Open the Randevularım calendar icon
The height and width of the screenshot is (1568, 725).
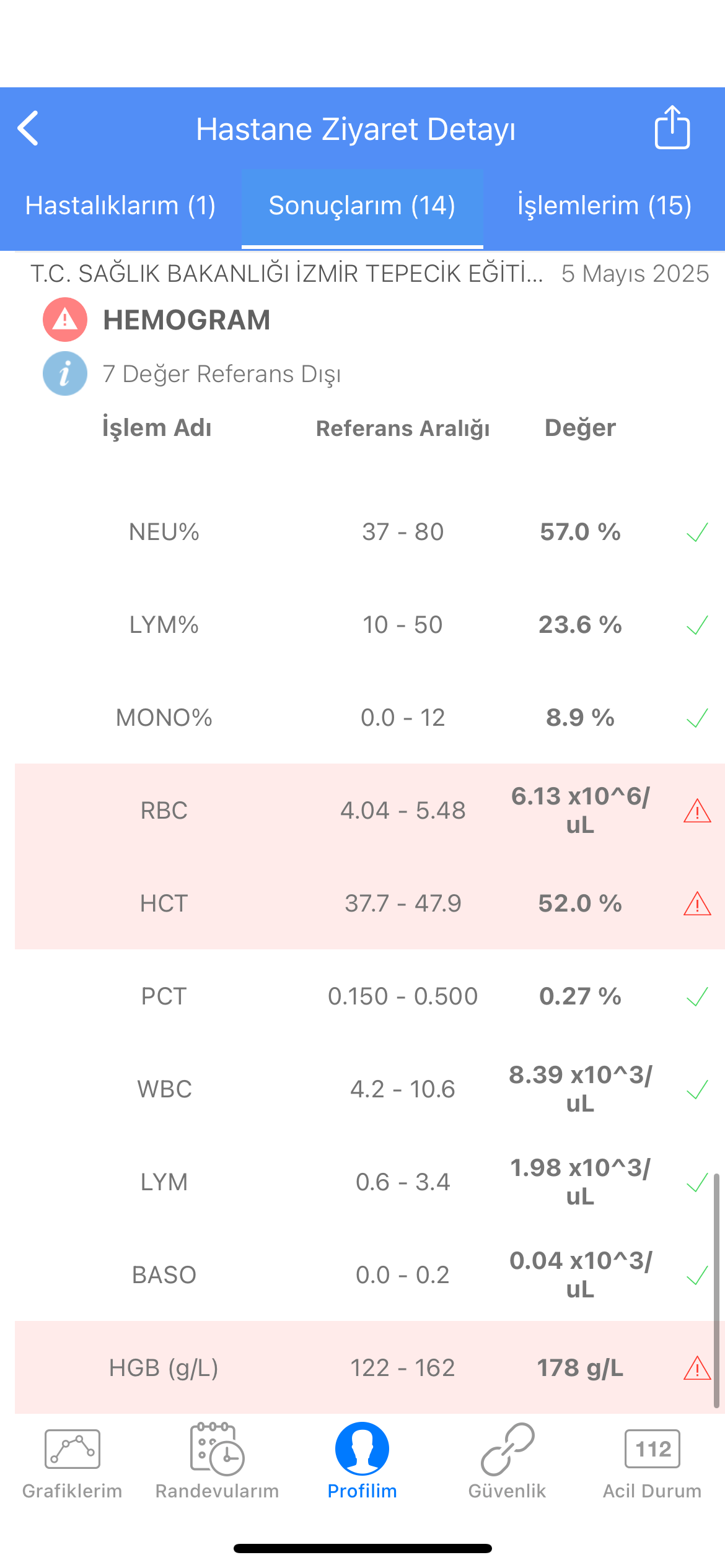217,1449
